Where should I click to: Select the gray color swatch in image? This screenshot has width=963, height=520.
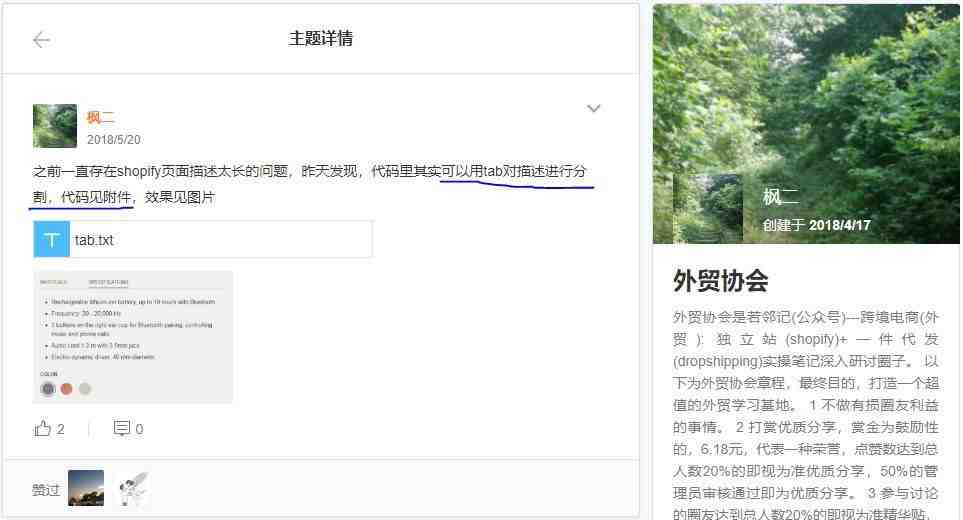point(48,389)
